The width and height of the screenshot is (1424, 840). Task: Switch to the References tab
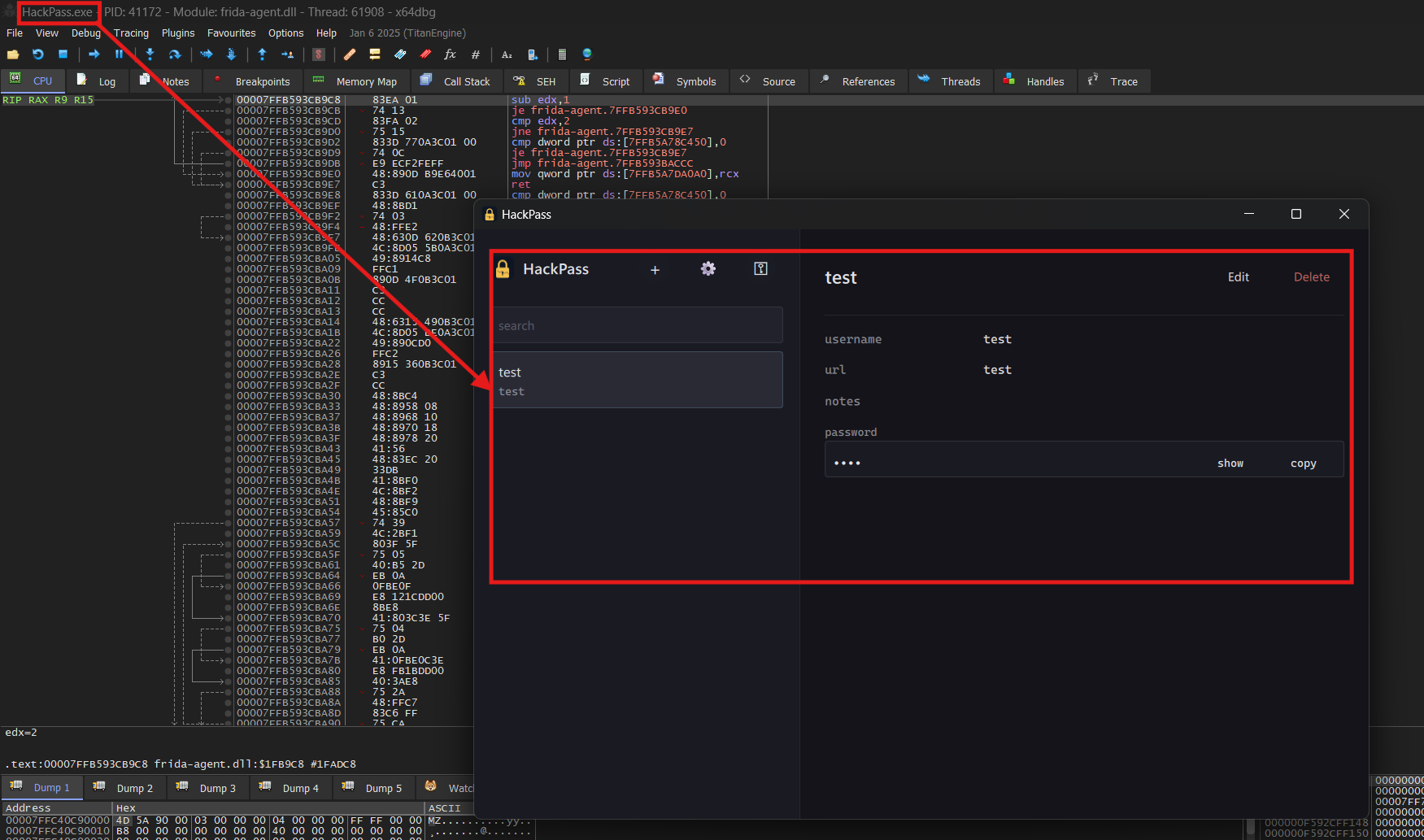(x=858, y=81)
